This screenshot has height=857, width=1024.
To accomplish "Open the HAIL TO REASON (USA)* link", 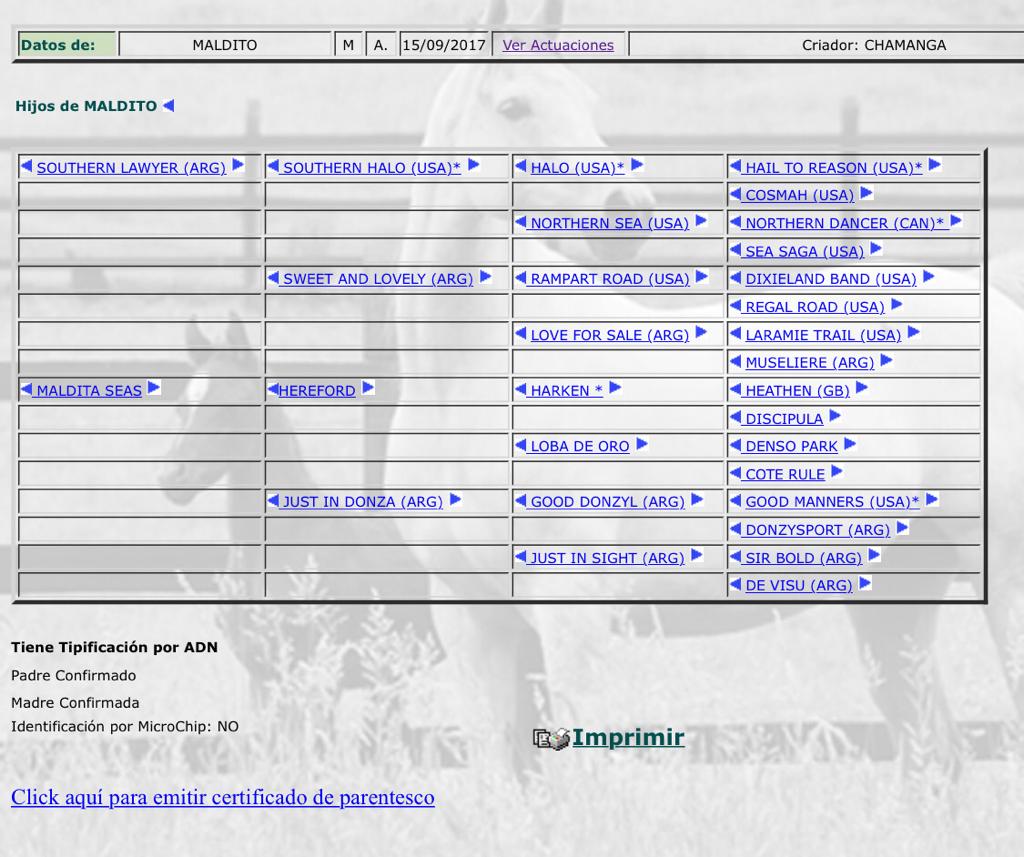I will click(x=833, y=168).
